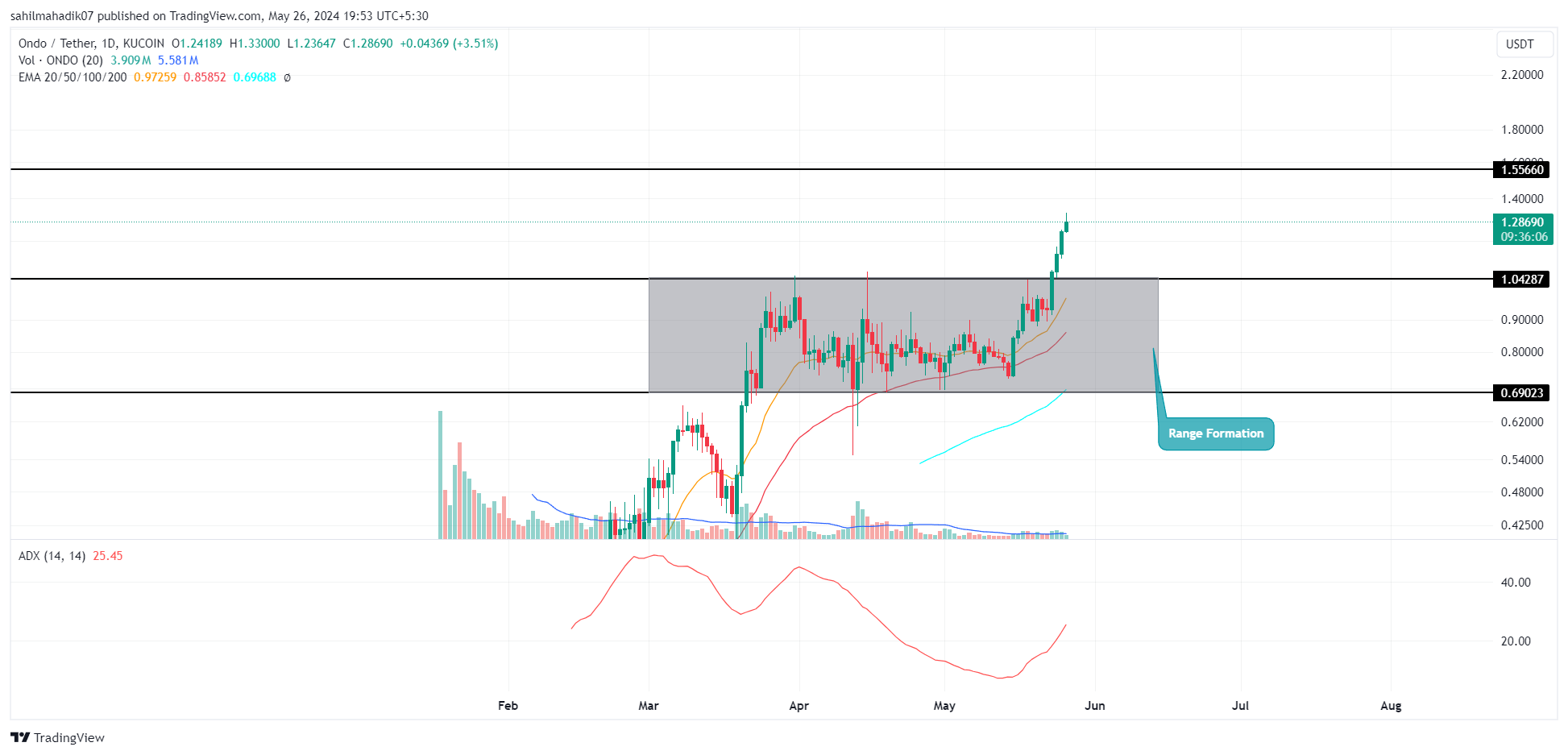
Task: Click the 40.00 ADX scale label
Action: pyautogui.click(x=1516, y=582)
